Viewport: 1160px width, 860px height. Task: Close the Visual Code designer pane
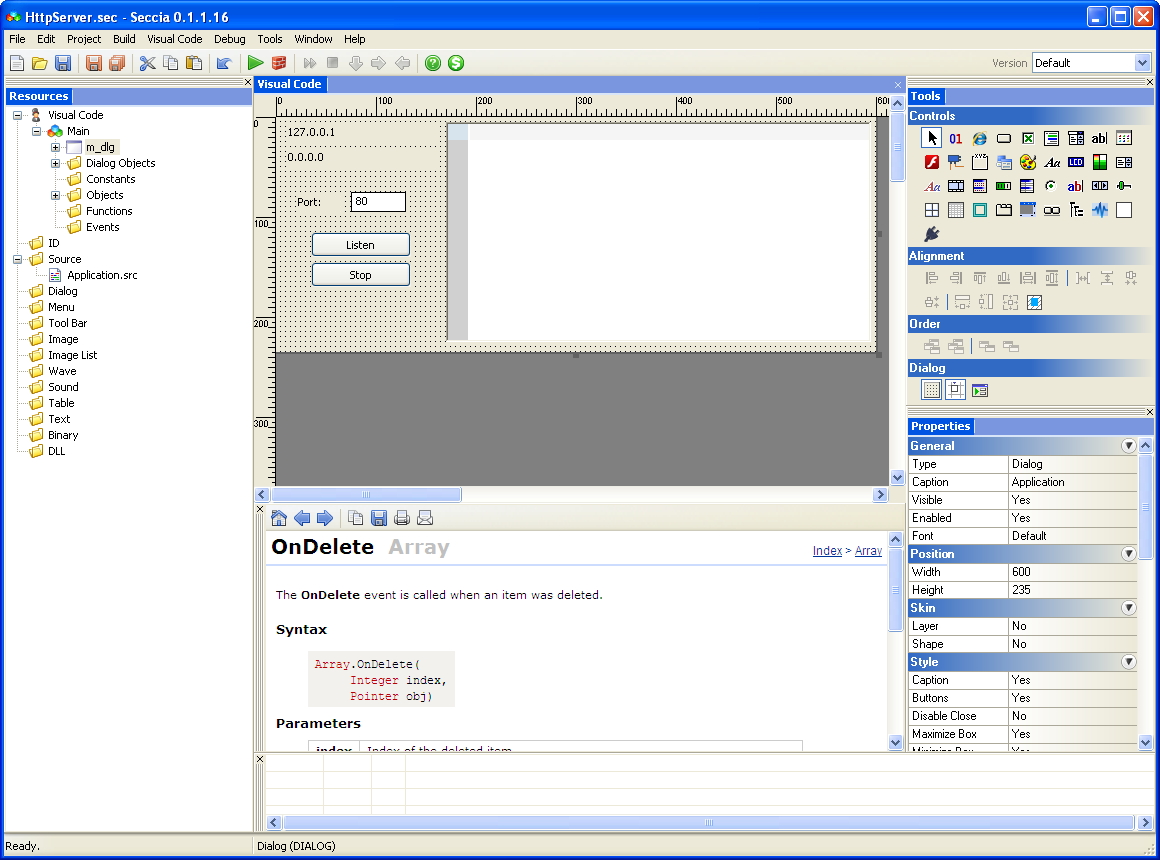tap(898, 84)
